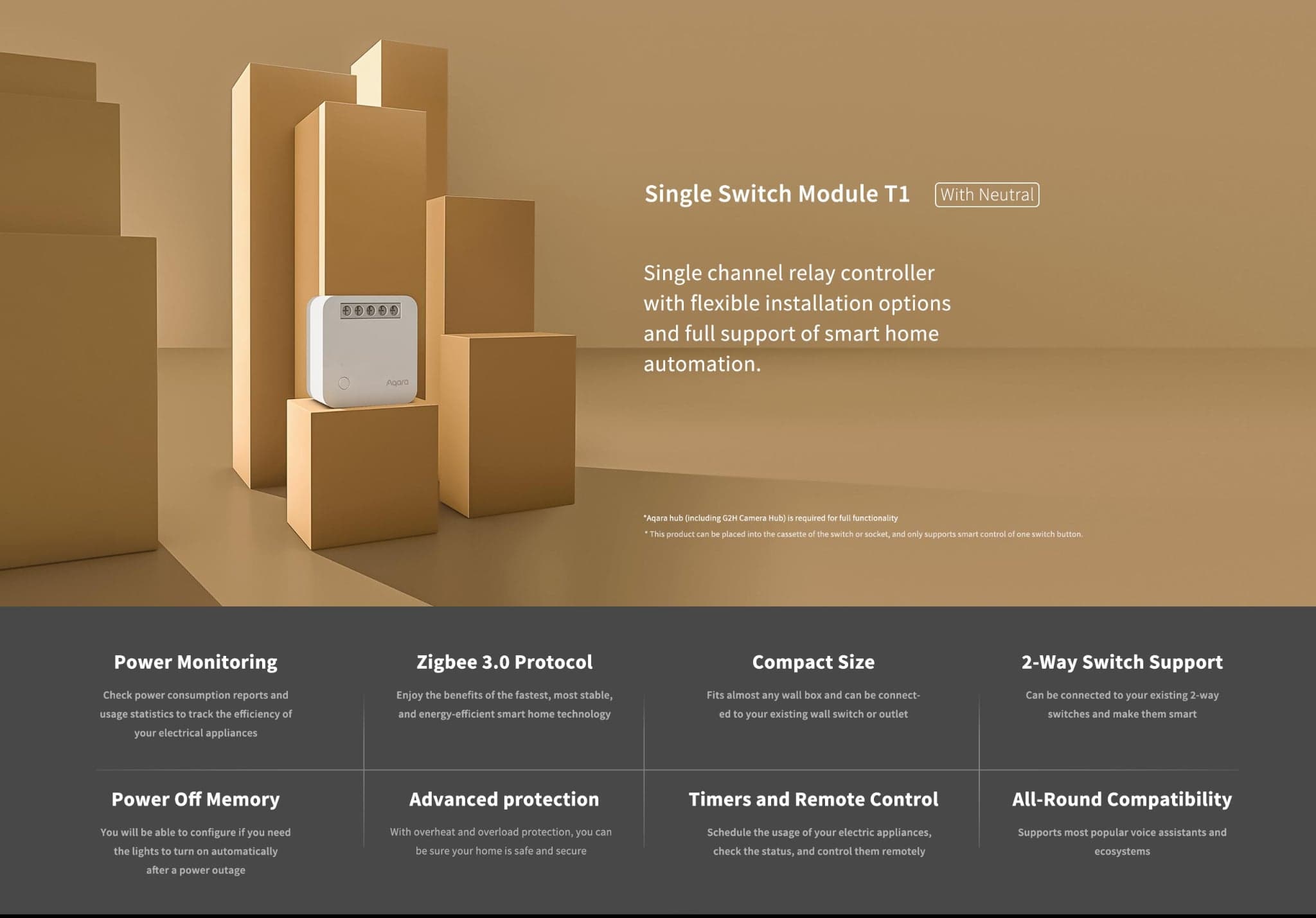Select the Power Off Memory heading
This screenshot has width=1316, height=918.
pos(195,799)
